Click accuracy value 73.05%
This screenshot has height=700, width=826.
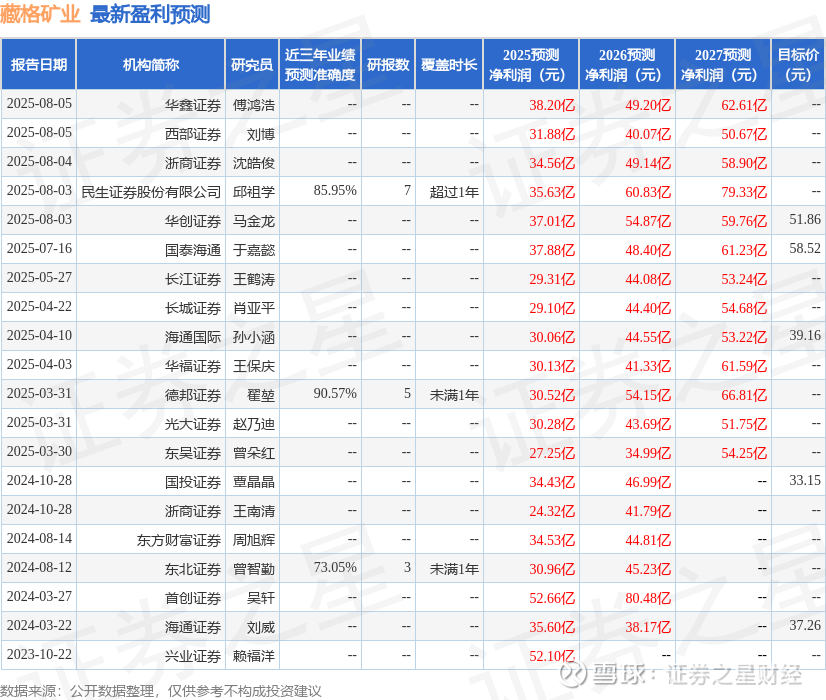tap(335, 567)
